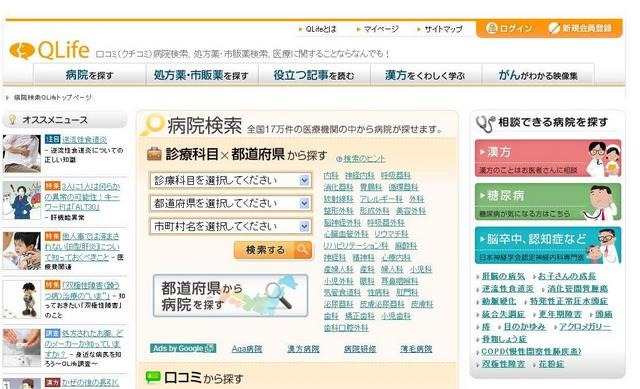Click the 動脈硬化 link
Screen dimensions: 640x389
click(499, 301)
